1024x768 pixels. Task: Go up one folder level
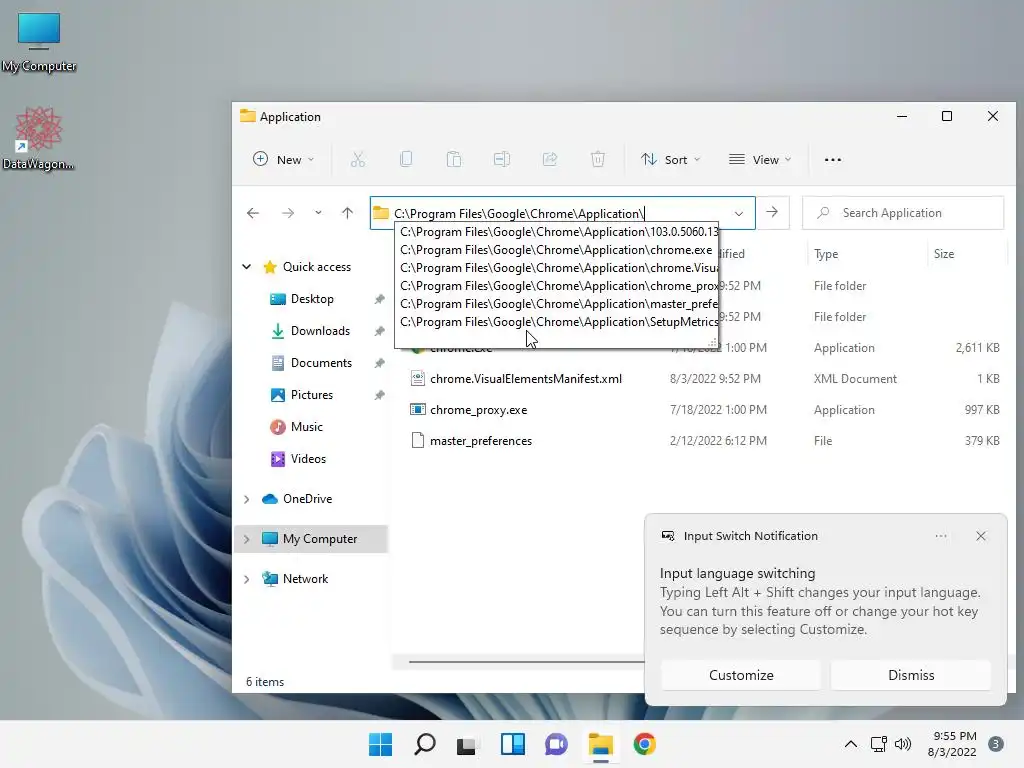coord(347,213)
